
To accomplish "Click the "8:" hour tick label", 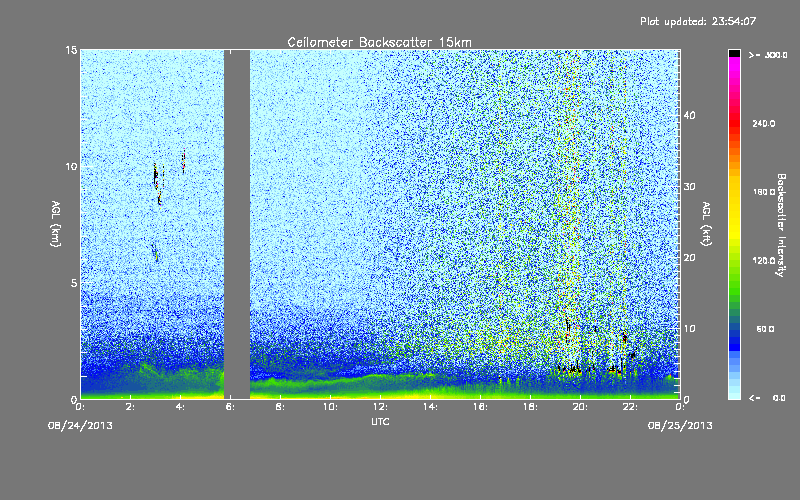I will [280, 407].
